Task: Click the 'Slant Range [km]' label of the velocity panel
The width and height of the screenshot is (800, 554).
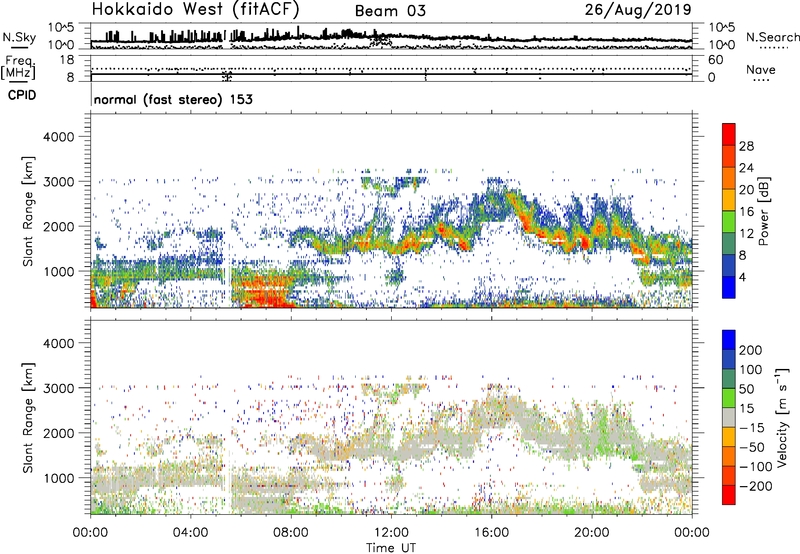Action: click(28, 417)
